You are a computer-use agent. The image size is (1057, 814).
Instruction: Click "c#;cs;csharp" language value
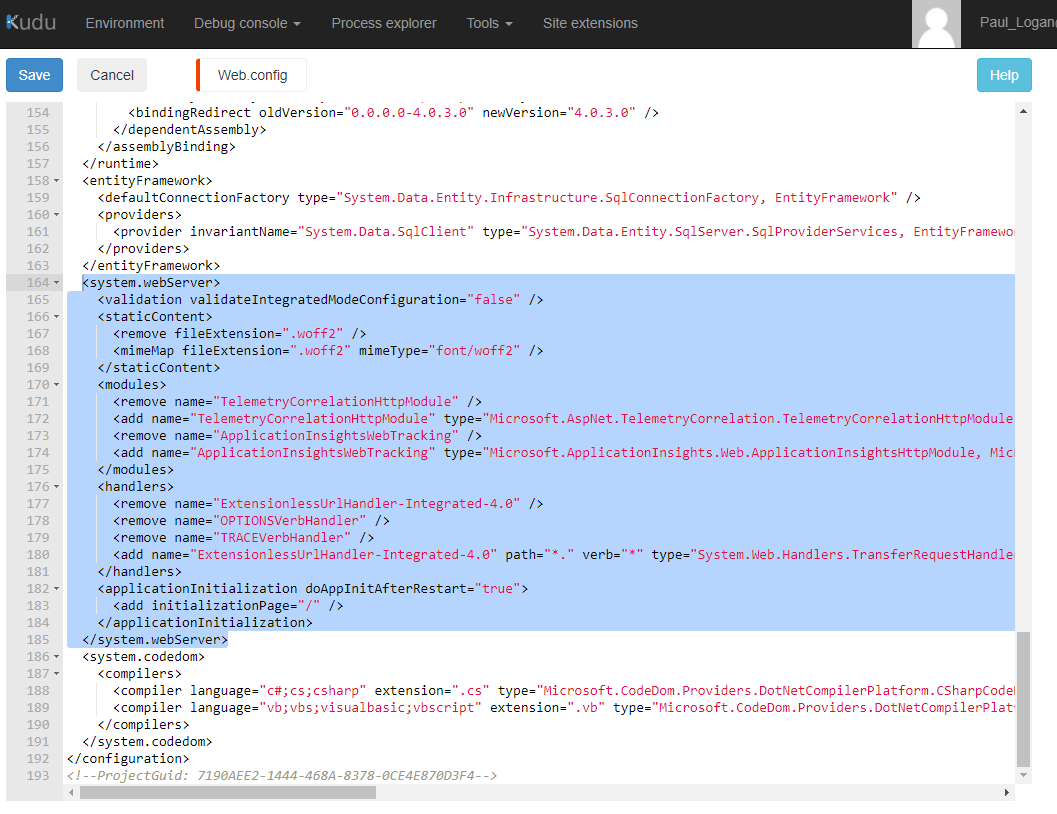pyautogui.click(x=313, y=691)
